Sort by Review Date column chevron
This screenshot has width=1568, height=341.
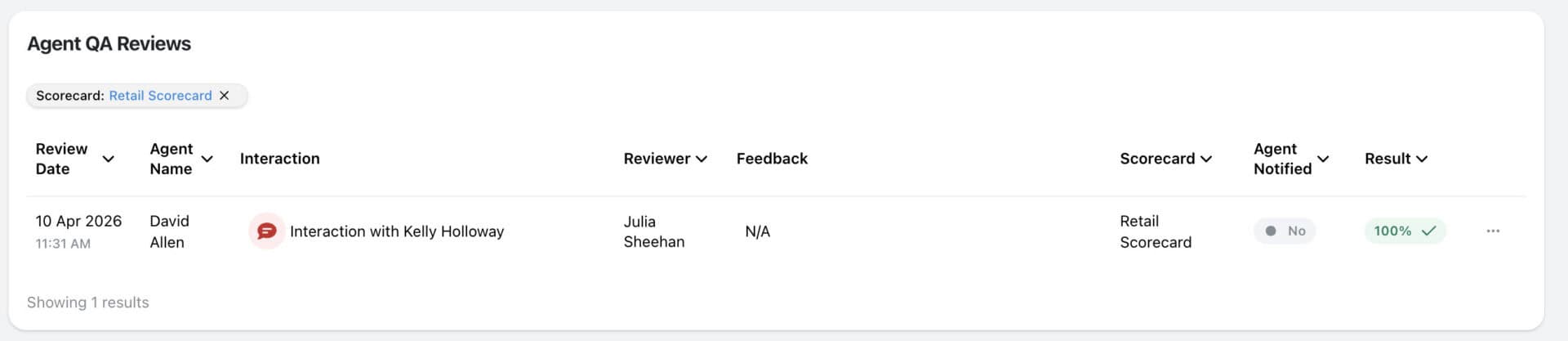[x=108, y=159]
